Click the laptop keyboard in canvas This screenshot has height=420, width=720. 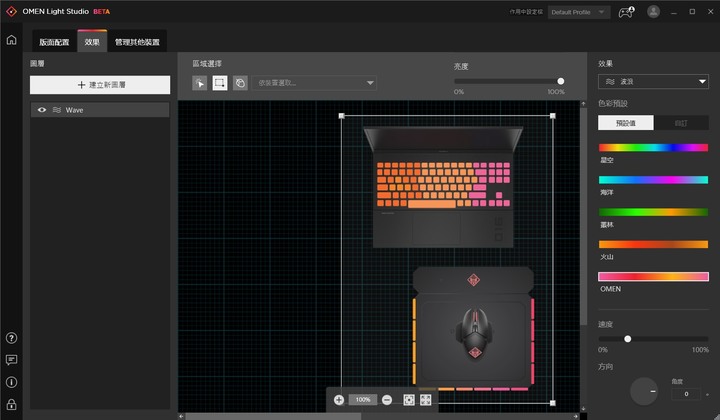point(443,185)
